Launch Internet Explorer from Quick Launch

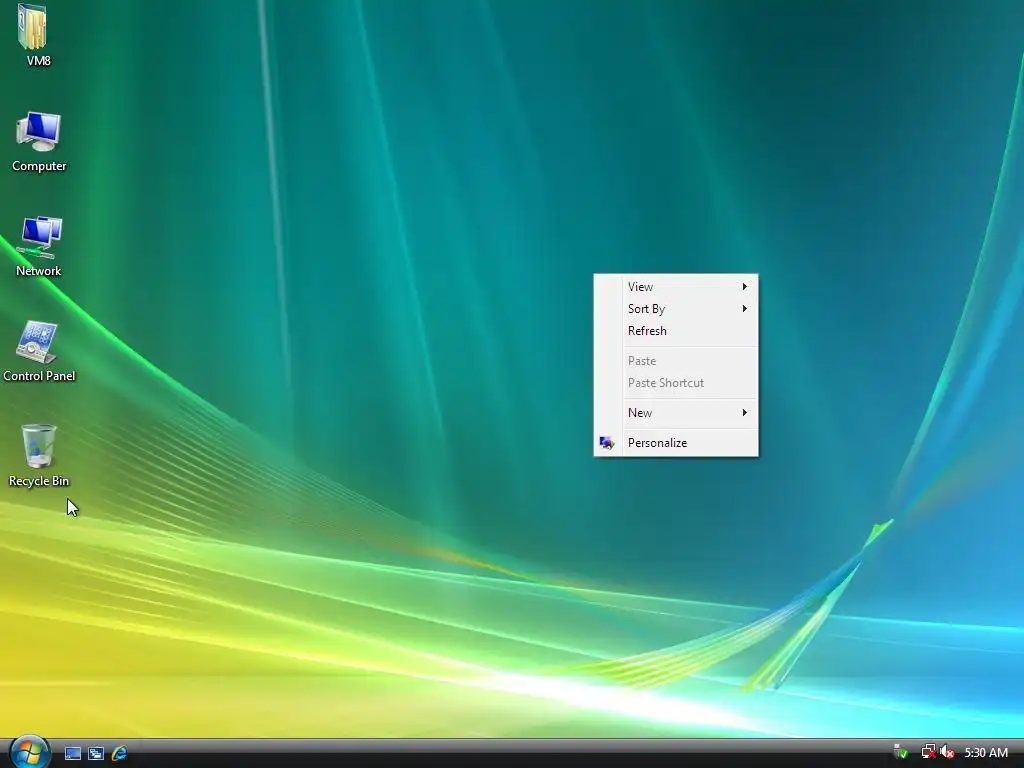(120, 754)
